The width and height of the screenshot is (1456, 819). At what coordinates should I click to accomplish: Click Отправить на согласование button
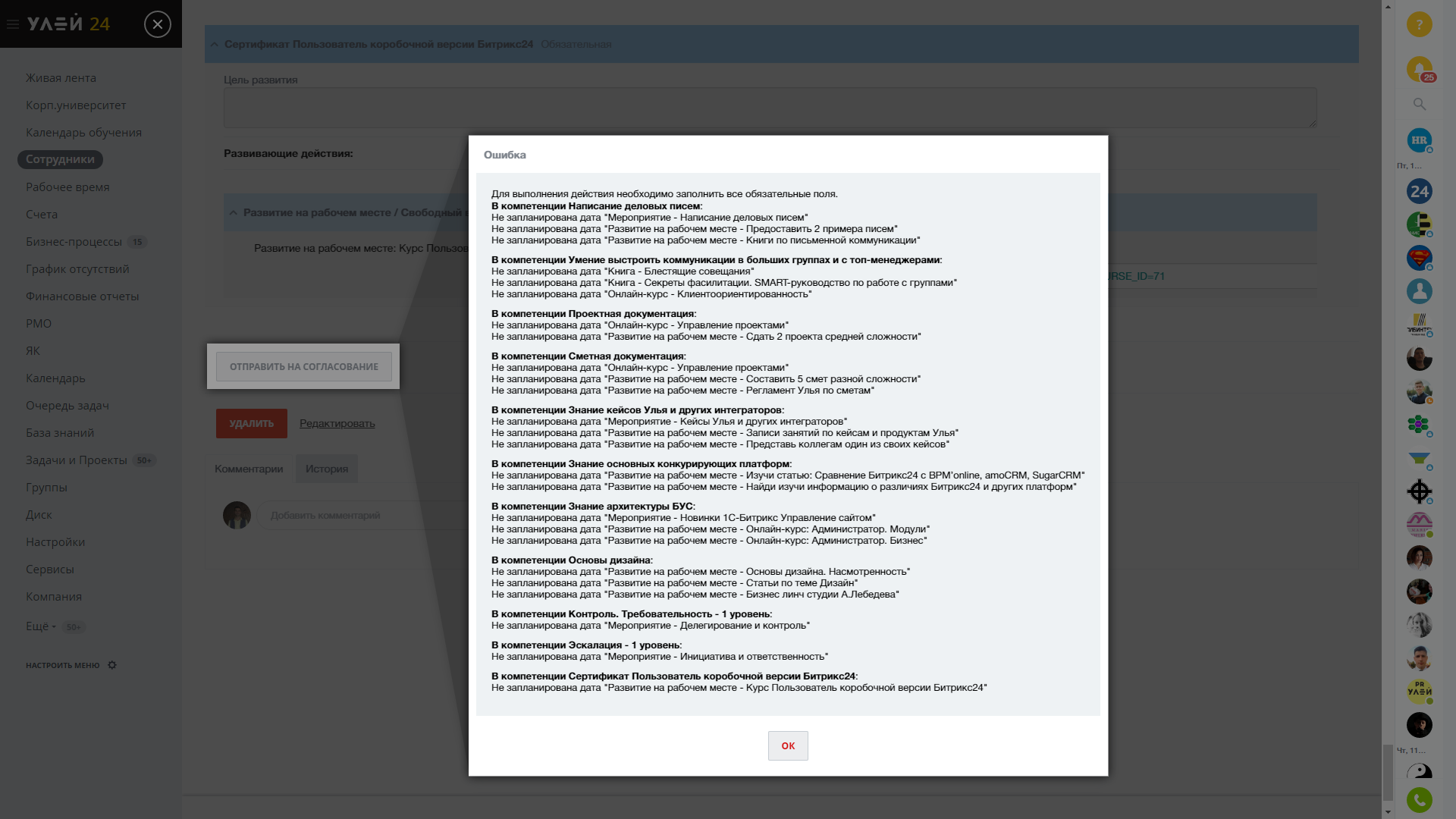pos(303,366)
